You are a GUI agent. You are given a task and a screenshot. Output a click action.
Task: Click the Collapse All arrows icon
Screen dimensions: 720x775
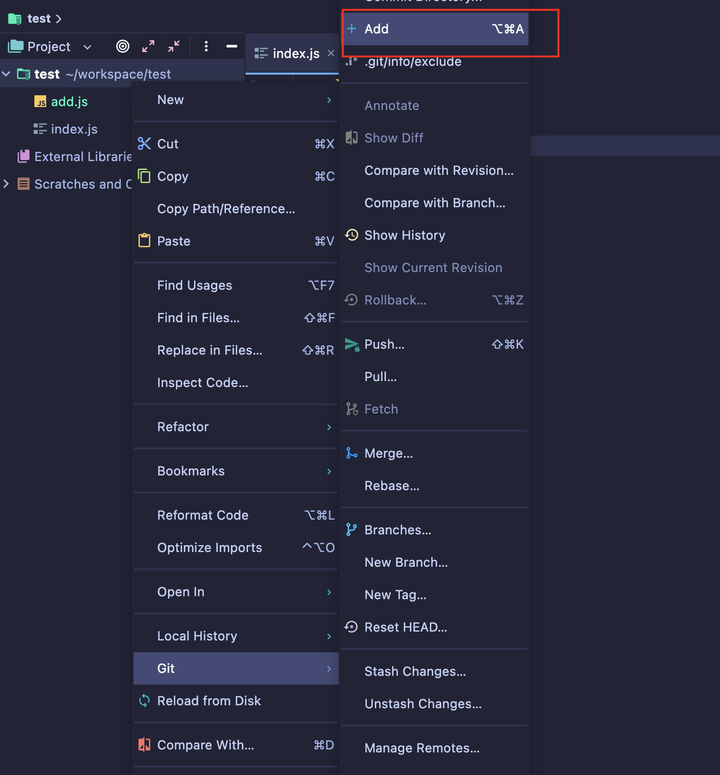pyautogui.click(x=173, y=46)
